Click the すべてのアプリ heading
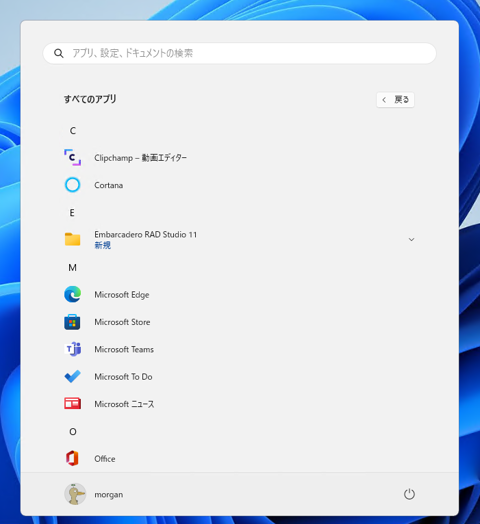480x524 pixels. (90, 99)
